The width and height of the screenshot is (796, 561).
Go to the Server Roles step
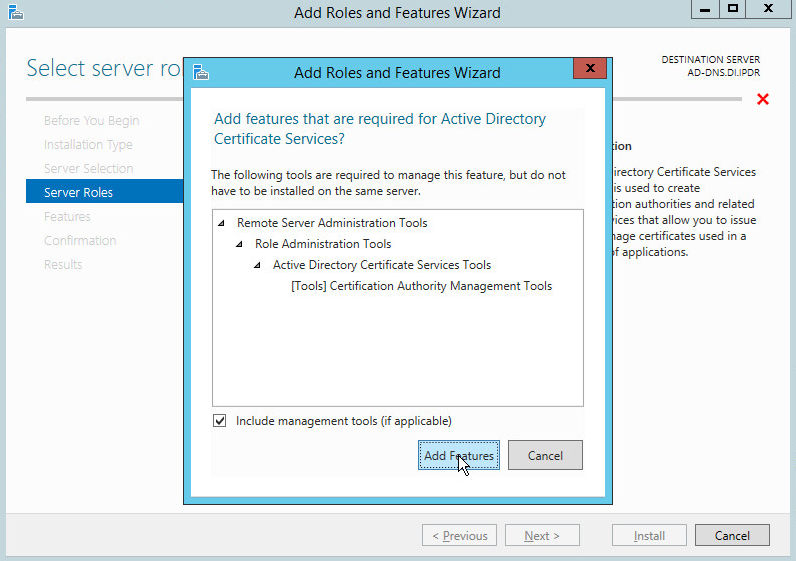click(x=78, y=192)
